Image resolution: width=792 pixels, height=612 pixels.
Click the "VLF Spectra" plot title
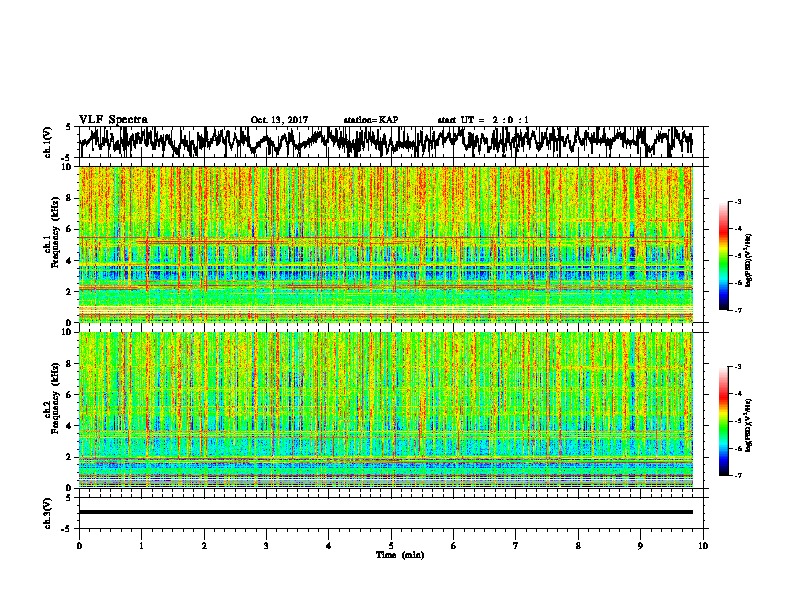click(113, 120)
